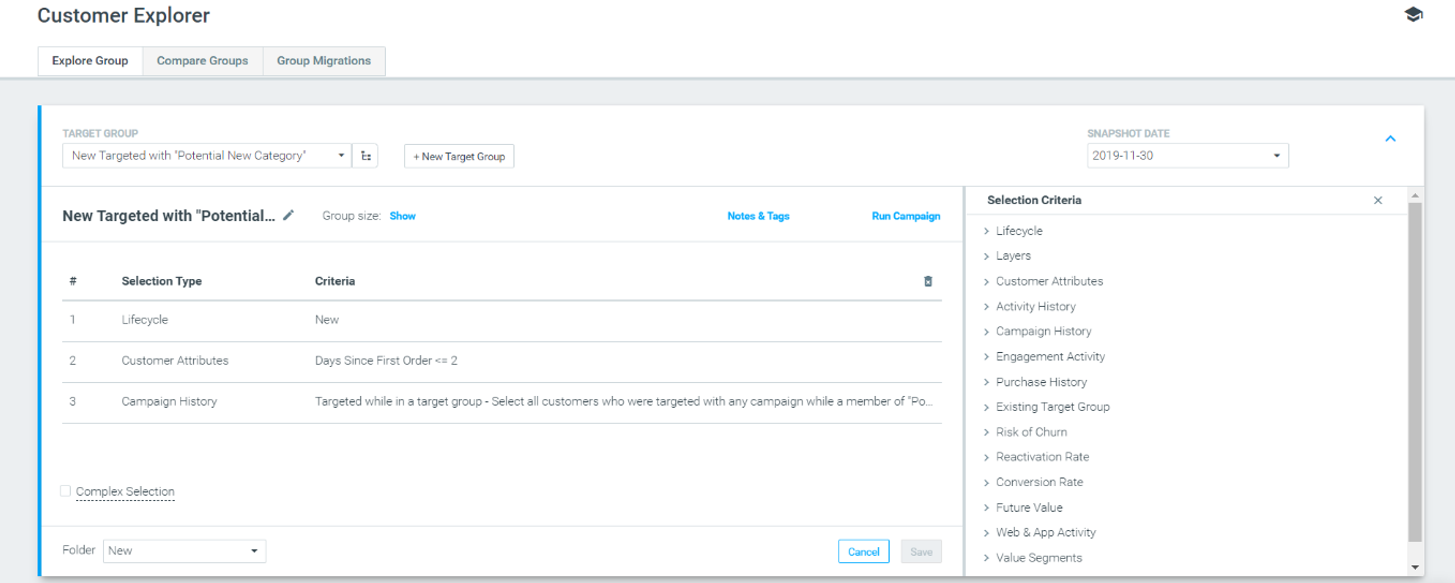Viewport: 1455px width, 583px height.
Task: Collapse target group section with top chevron
Action: (1390, 139)
